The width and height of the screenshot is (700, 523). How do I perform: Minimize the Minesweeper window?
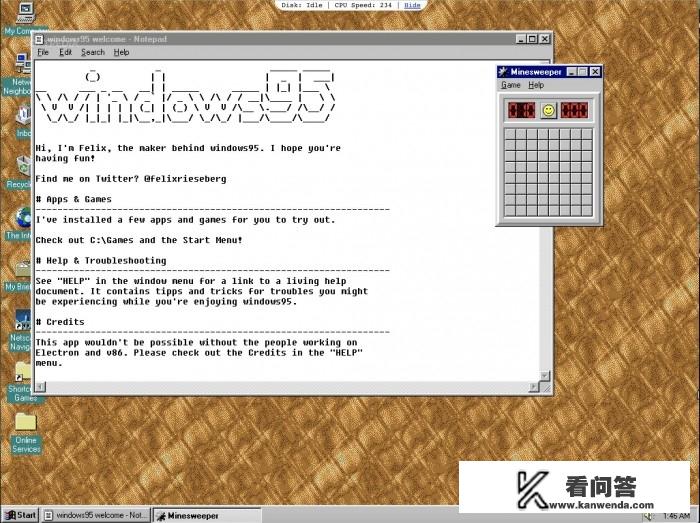coord(571,72)
